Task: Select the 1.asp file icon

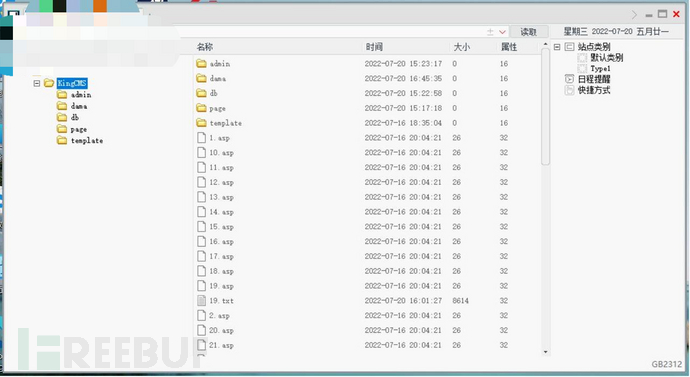Action: pos(202,138)
